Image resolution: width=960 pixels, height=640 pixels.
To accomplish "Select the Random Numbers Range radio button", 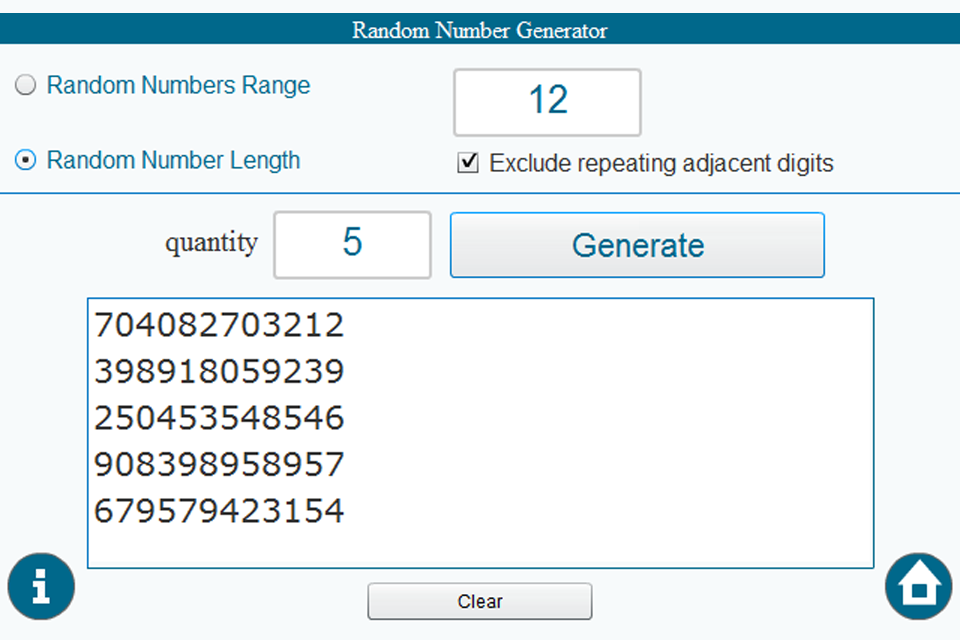I will pos(26,87).
